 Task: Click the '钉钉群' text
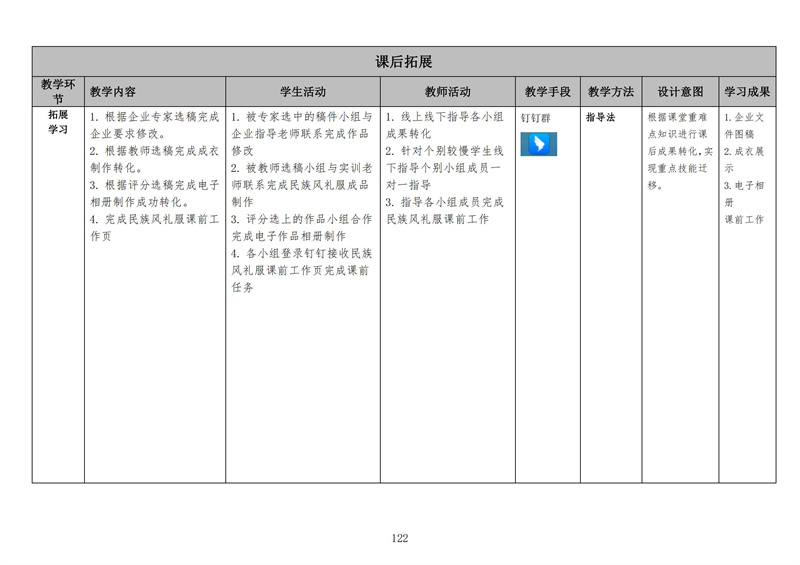tap(536, 118)
